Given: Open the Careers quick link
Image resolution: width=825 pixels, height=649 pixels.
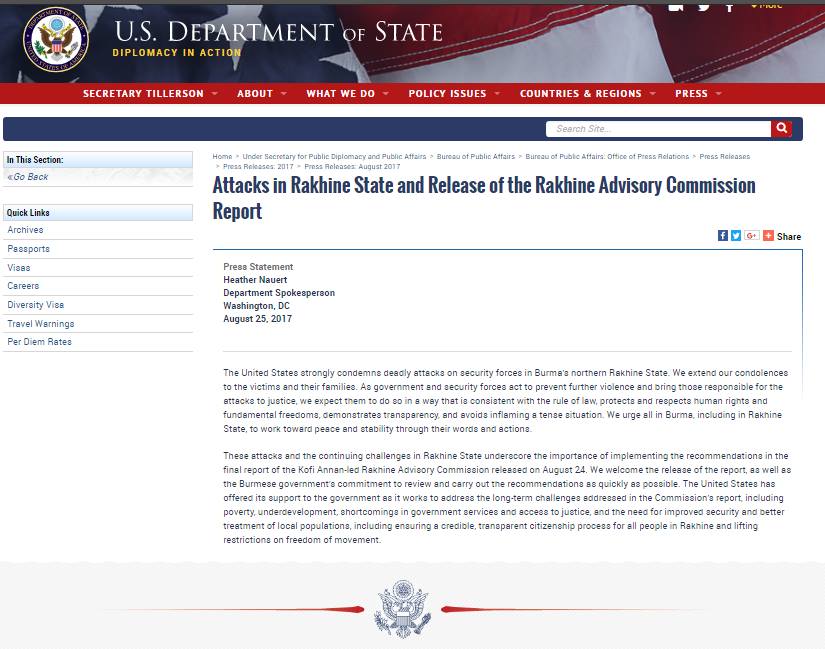Looking at the screenshot, I should point(23,286).
